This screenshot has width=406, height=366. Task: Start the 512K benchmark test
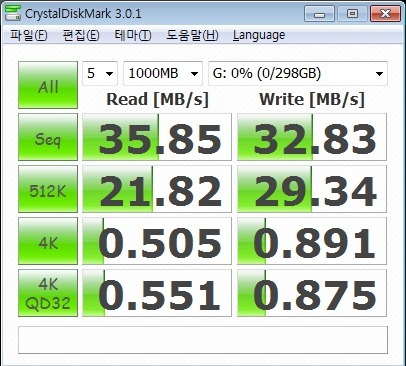point(48,189)
